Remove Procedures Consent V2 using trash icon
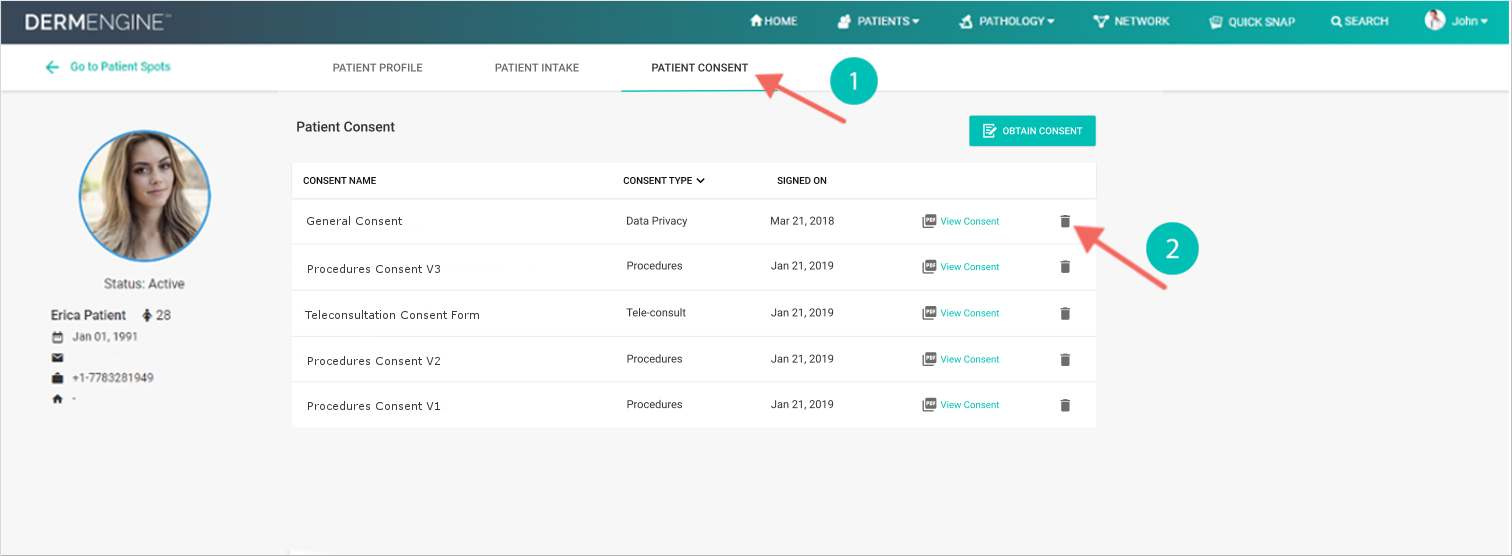This screenshot has height=556, width=1512. (1065, 359)
